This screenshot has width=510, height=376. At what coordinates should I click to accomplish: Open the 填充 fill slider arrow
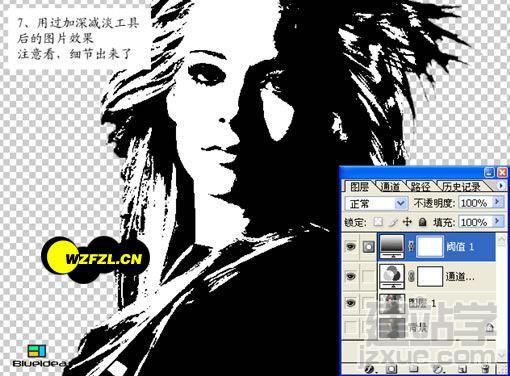click(x=497, y=221)
